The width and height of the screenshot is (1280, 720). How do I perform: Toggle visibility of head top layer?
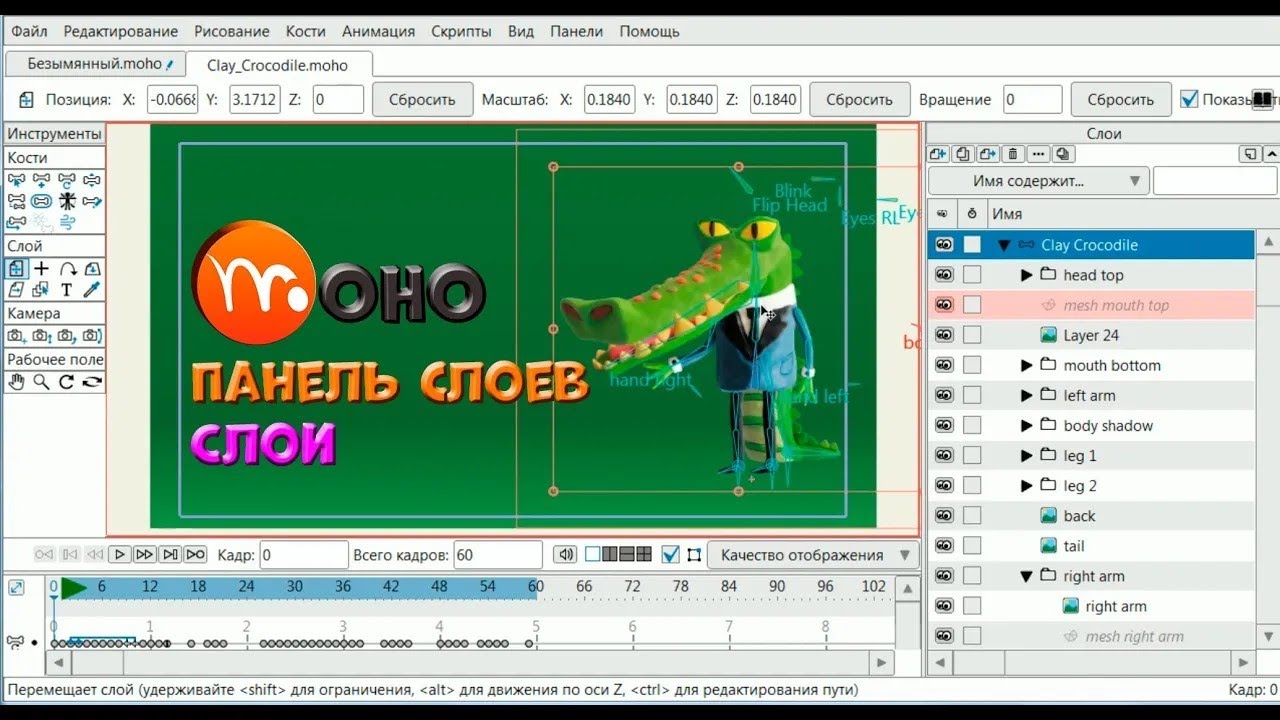tap(943, 275)
